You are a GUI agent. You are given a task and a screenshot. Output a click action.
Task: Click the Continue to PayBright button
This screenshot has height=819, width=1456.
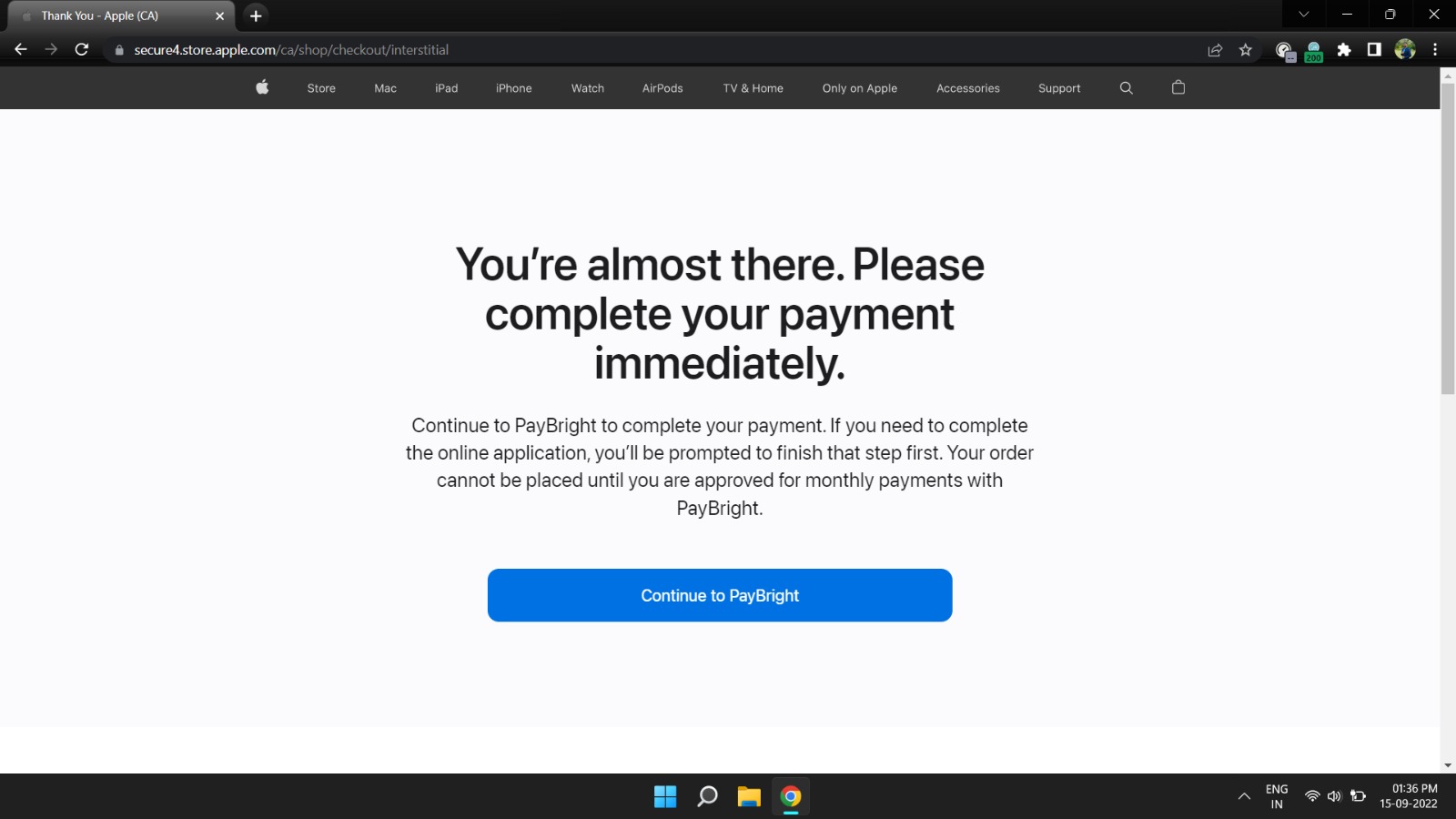coord(720,595)
